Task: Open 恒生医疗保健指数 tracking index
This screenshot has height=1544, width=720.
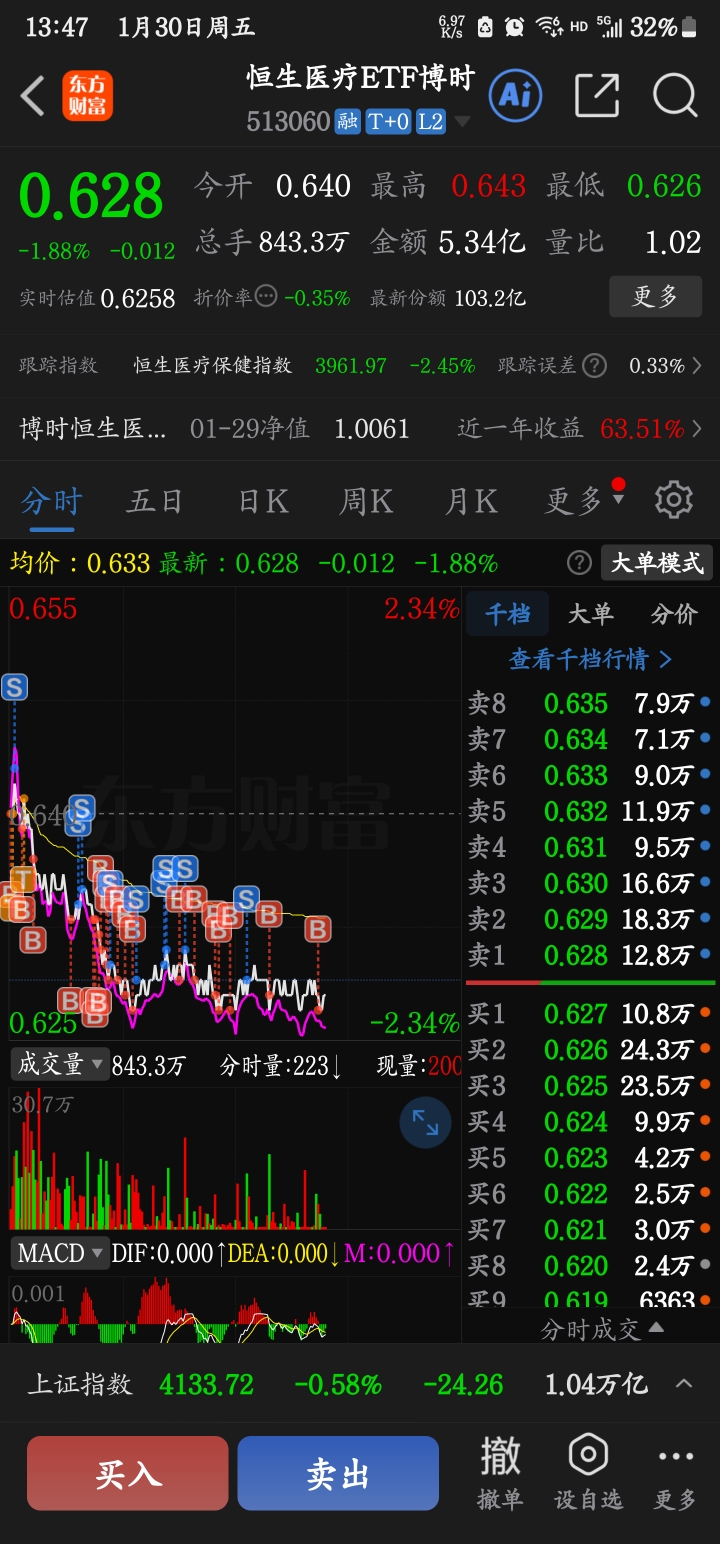Action: tap(213, 366)
